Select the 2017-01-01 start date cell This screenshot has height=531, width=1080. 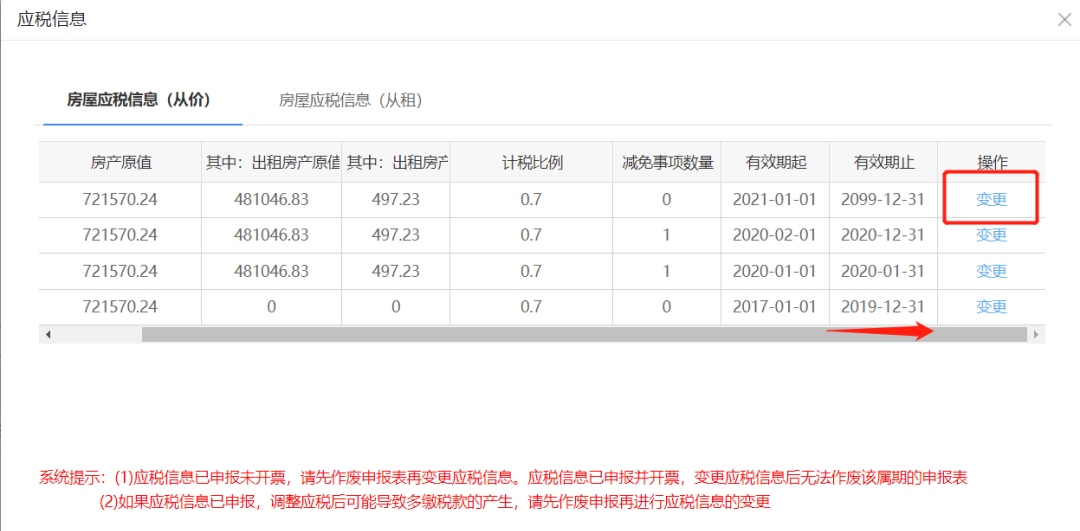[x=775, y=306]
